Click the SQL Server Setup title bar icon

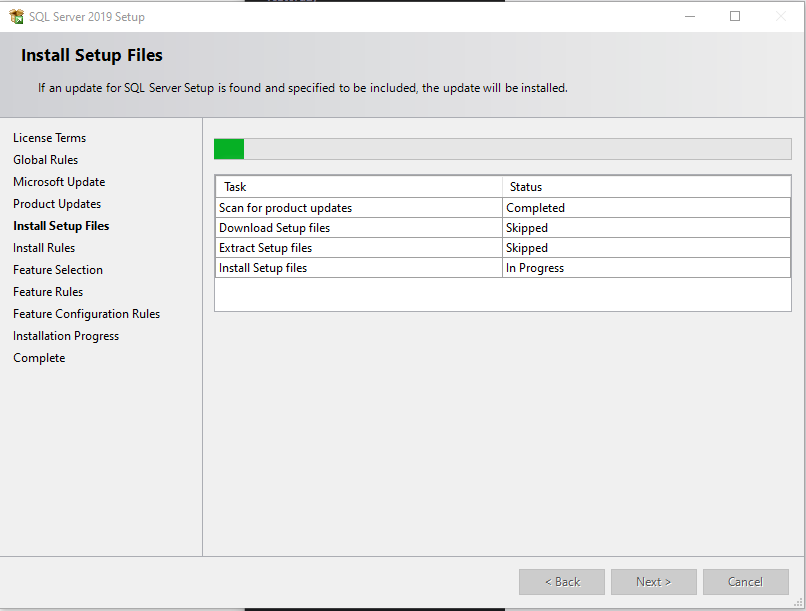tap(16, 16)
